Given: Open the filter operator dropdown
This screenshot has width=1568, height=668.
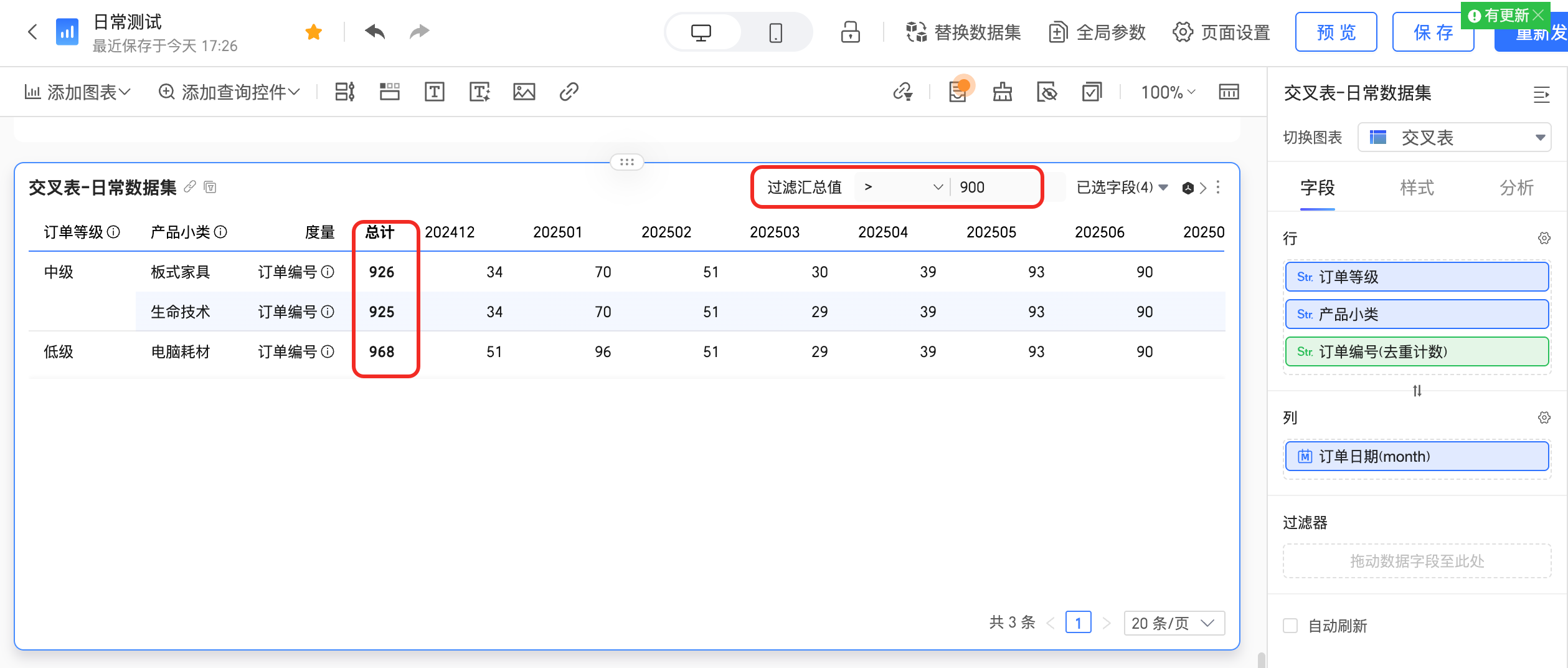Looking at the screenshot, I should tap(902, 188).
